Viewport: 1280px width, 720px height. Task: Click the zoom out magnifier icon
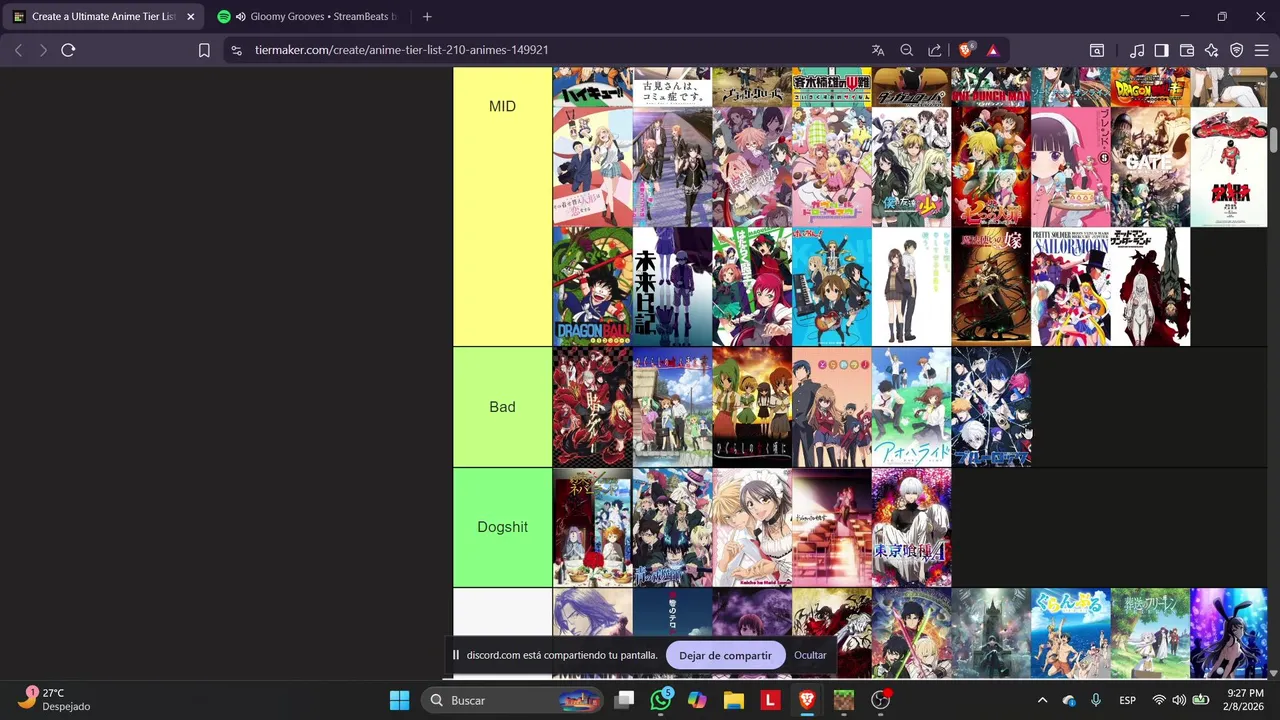907,50
